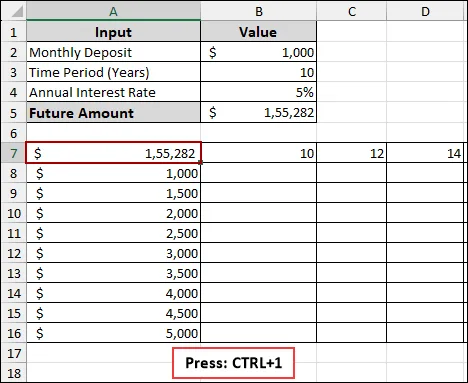
Task: Select the $ 5,000 cell
Action: point(113,333)
